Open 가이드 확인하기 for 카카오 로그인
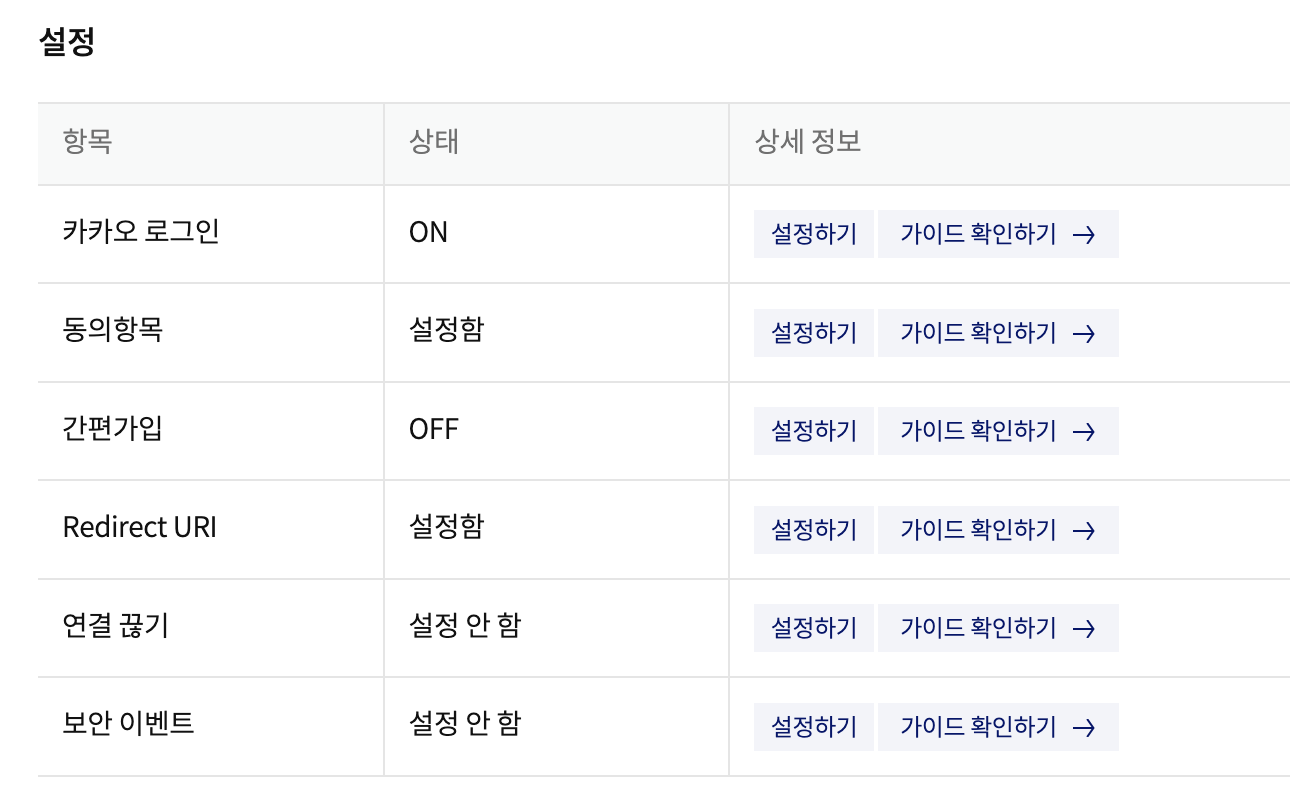 (997, 234)
